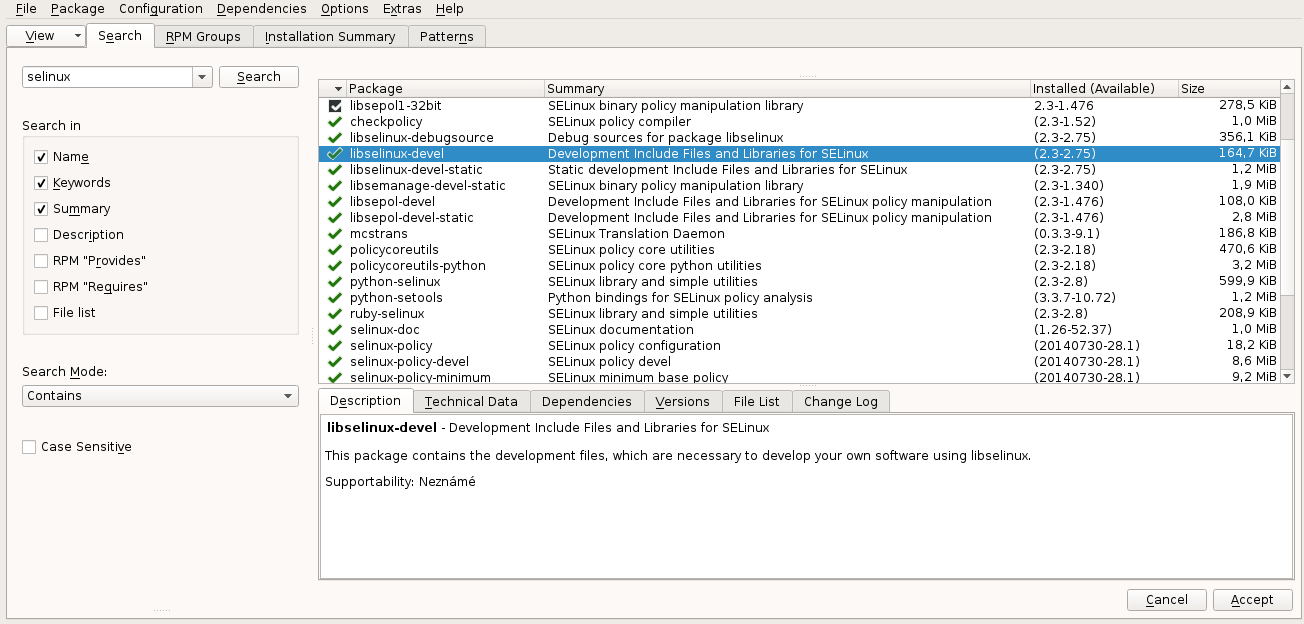Click the package list scrollbar down arrow
Viewport: 1304px width, 624px height.
coord(1287,376)
